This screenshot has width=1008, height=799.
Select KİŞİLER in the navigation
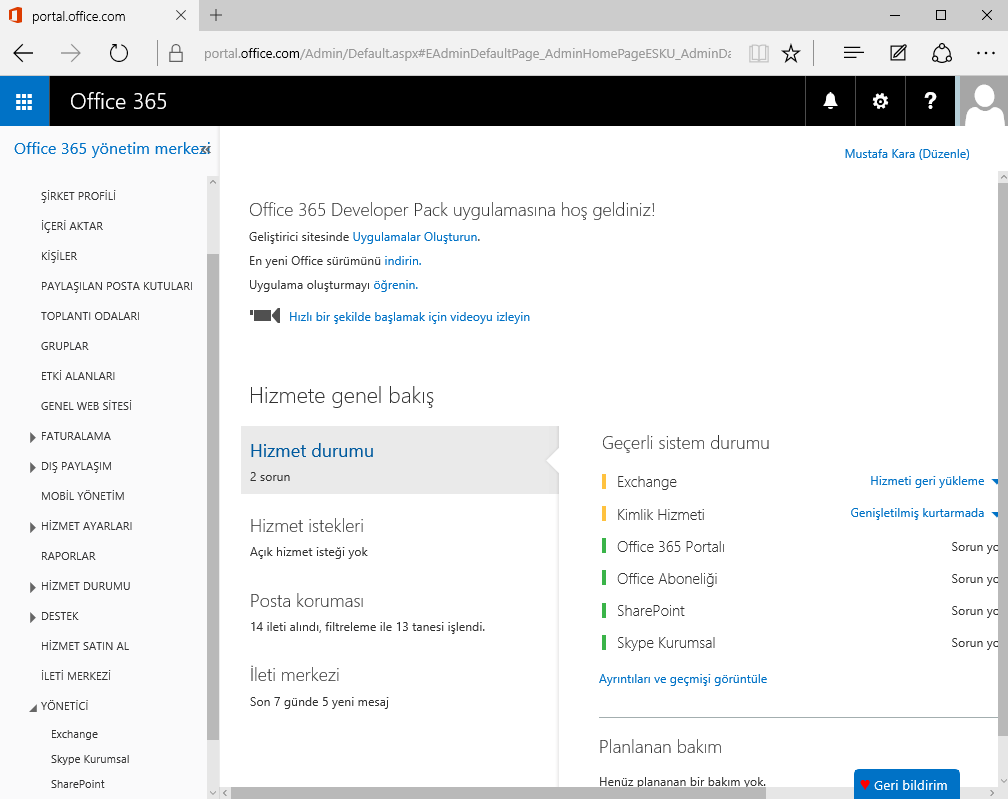click(x=59, y=256)
